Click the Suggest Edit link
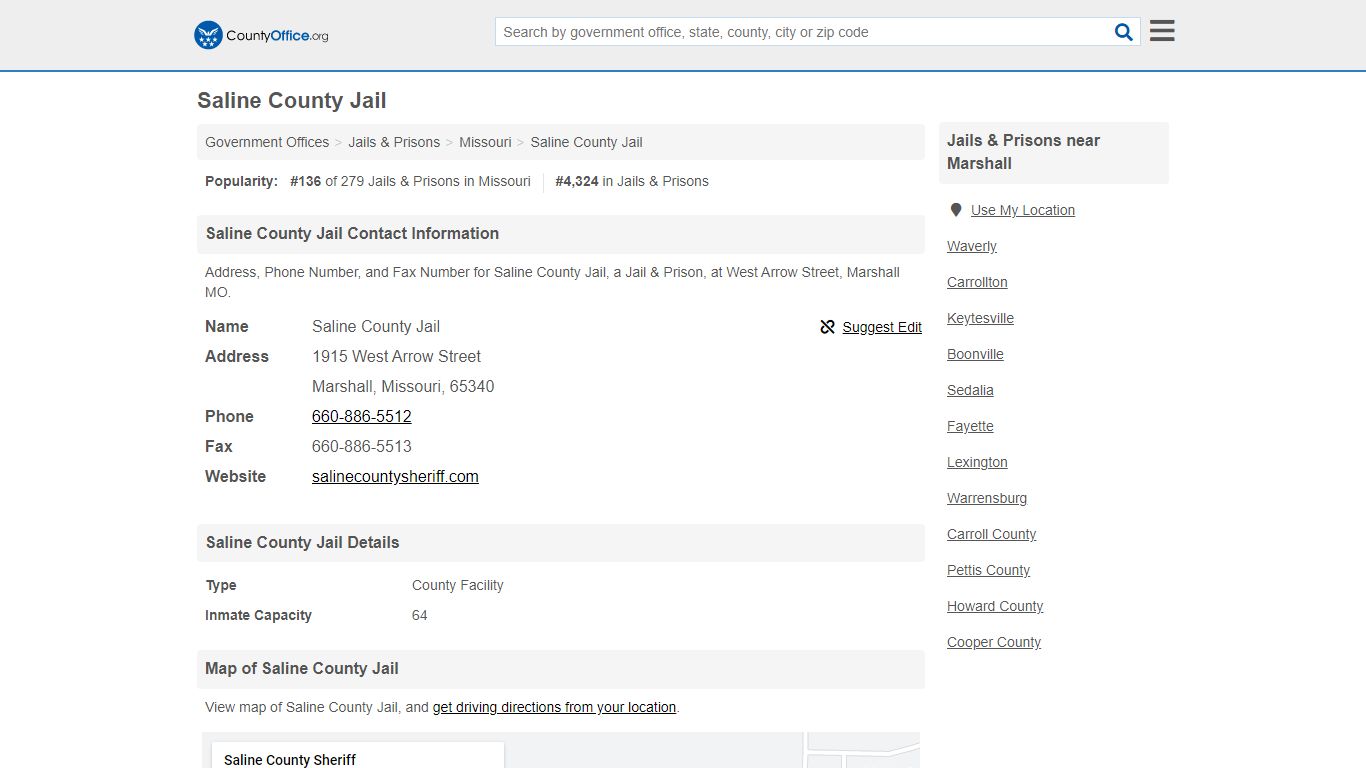This screenshot has height=768, width=1366. tap(882, 327)
